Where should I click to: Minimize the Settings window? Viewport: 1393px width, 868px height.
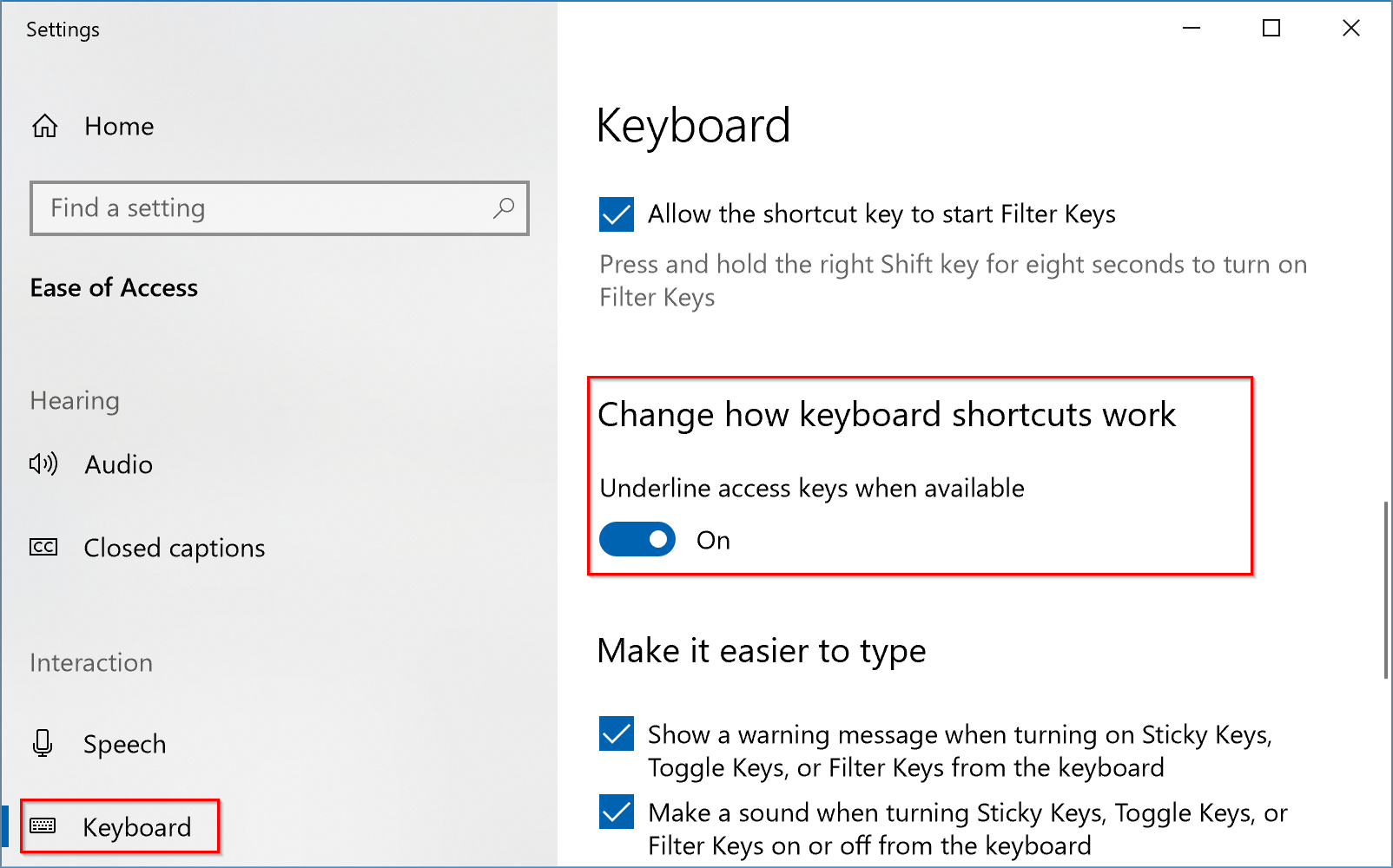click(1192, 29)
